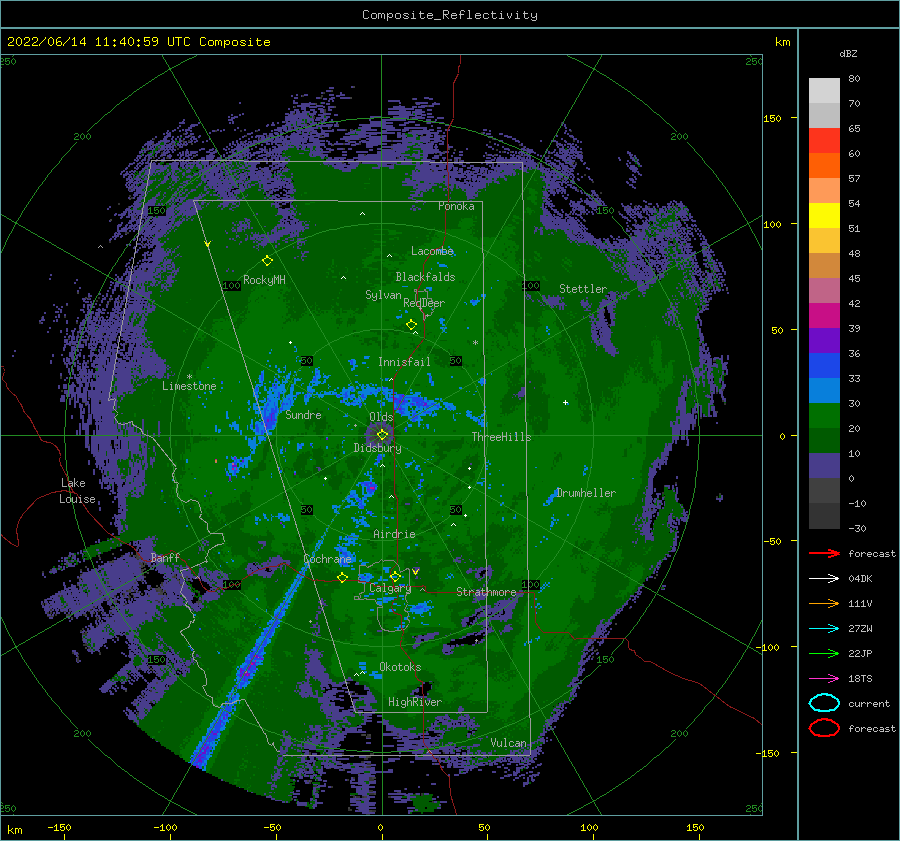
Task: Click the orange 111V arrow symbol
Action: coord(824,603)
